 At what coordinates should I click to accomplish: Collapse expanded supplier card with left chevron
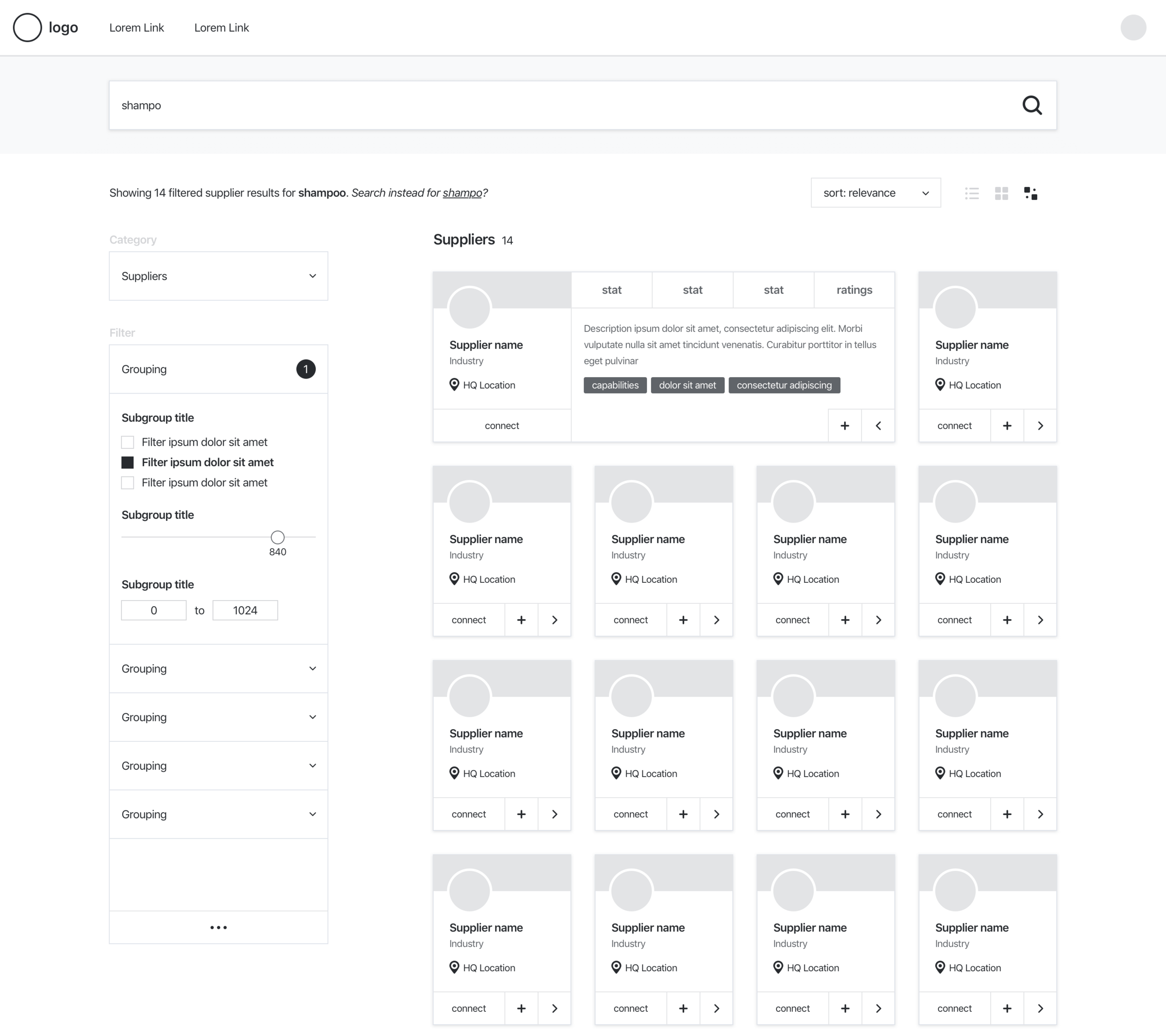pos(878,425)
